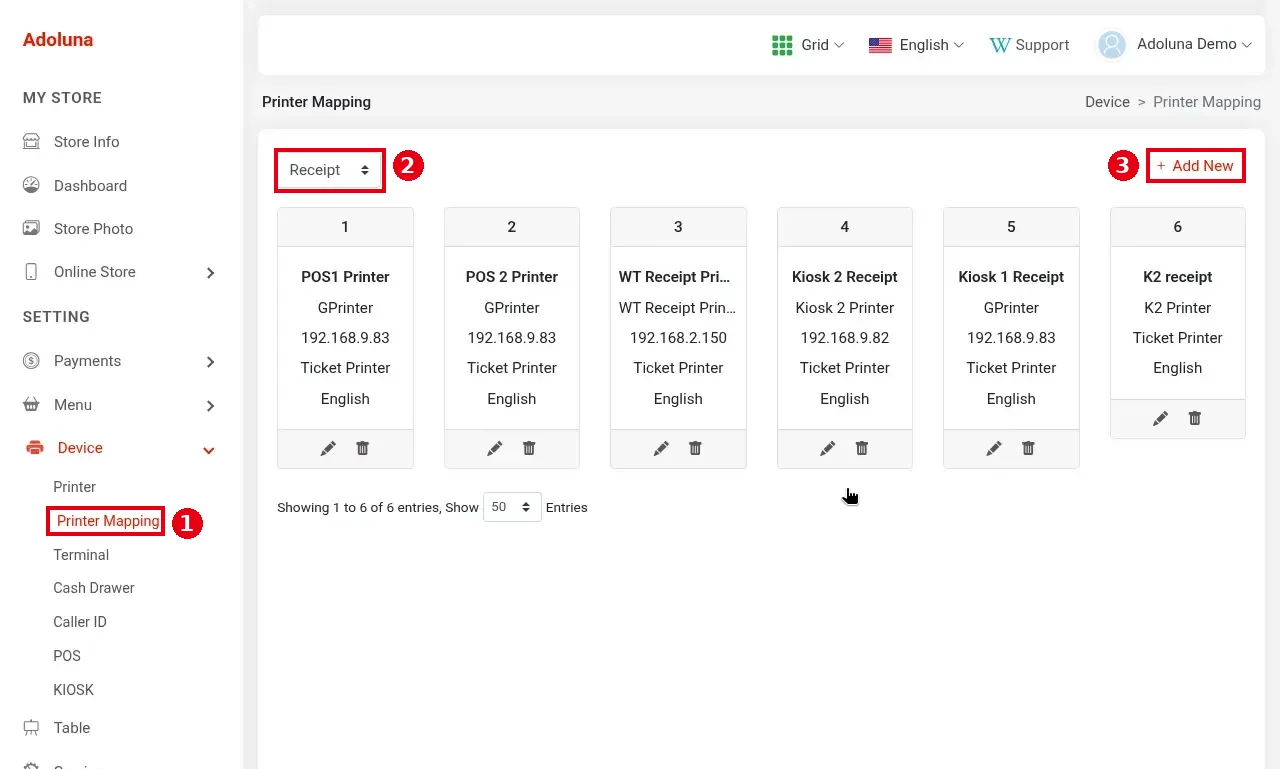Edit the K2 receipt mapping

pos(1161,419)
